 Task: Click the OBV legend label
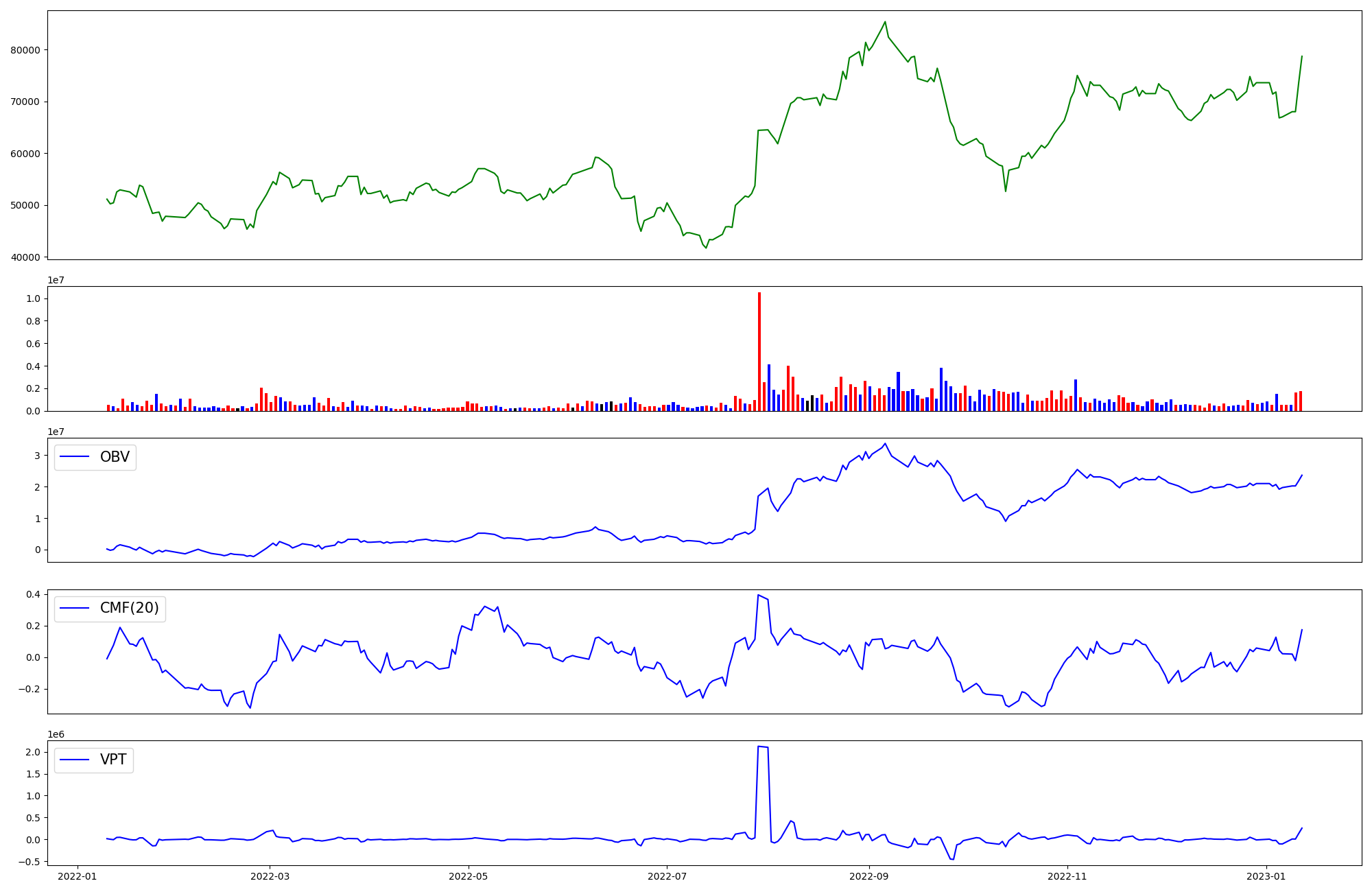pos(115,457)
